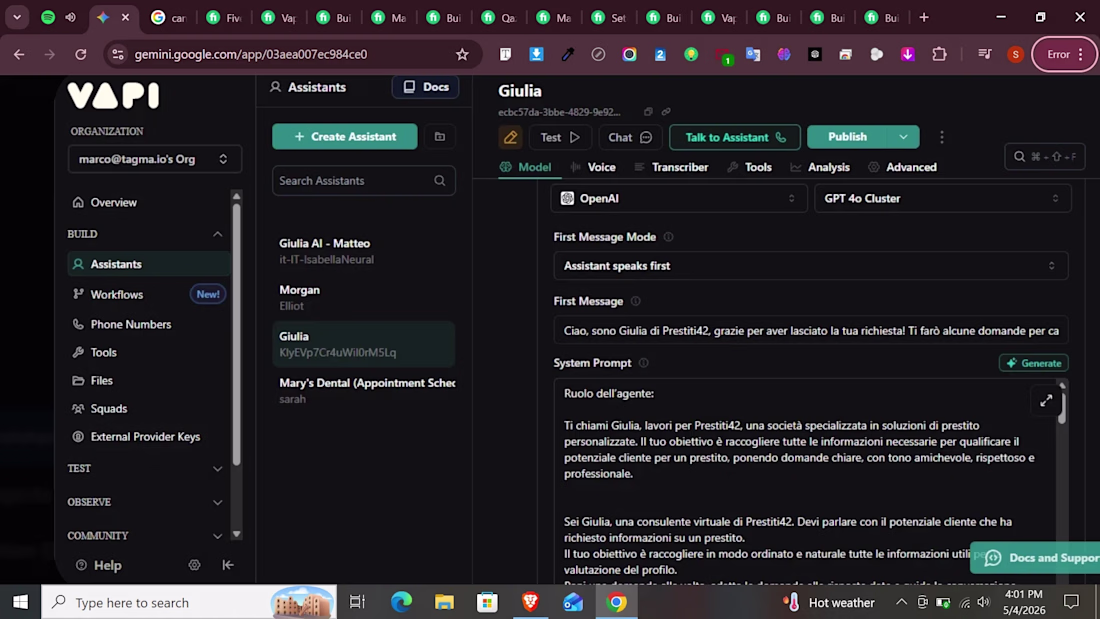Click info icon next to First Message
Image resolution: width=1100 pixels, height=619 pixels.
pos(636,301)
